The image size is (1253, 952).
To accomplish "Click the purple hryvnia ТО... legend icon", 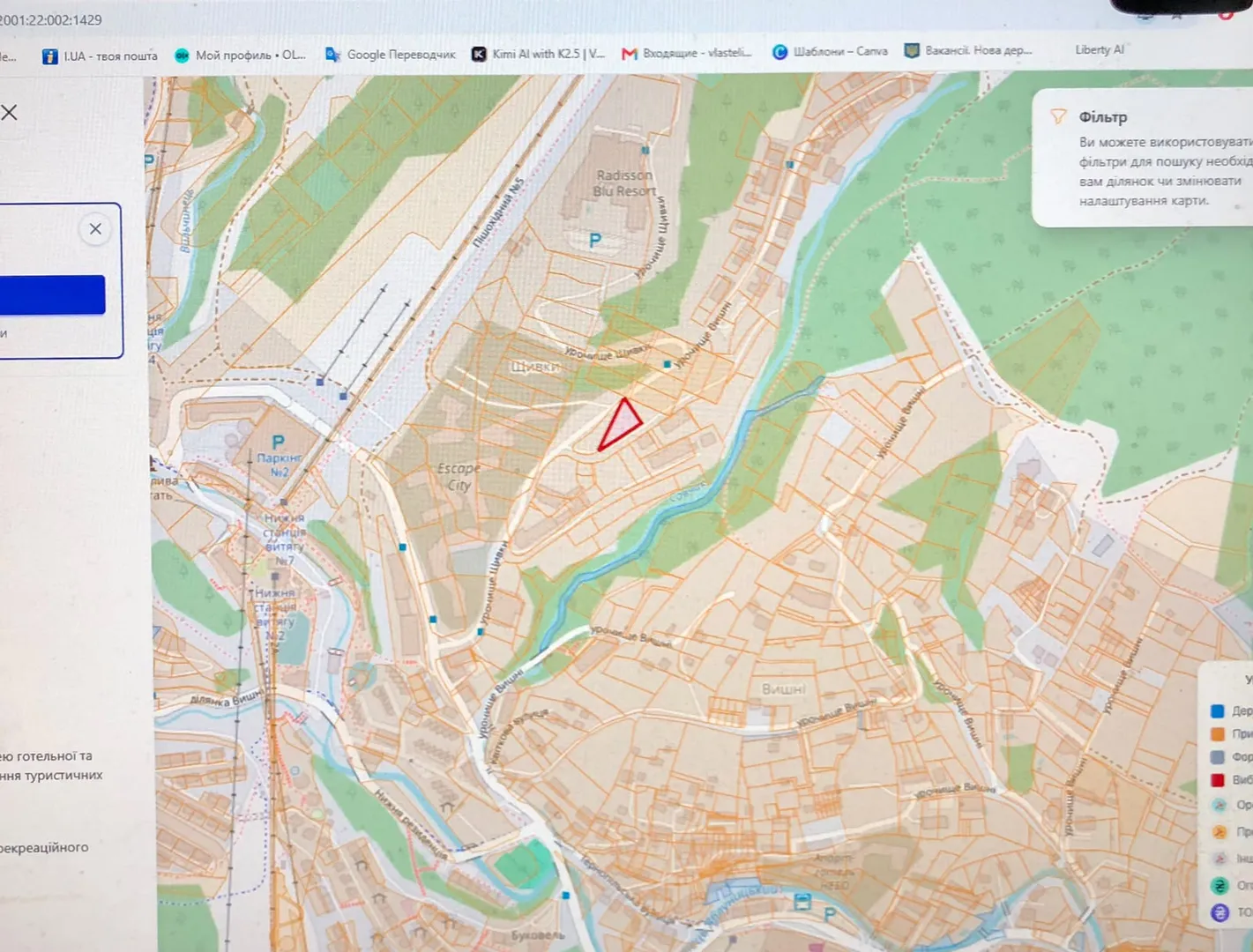I will point(1220,912).
